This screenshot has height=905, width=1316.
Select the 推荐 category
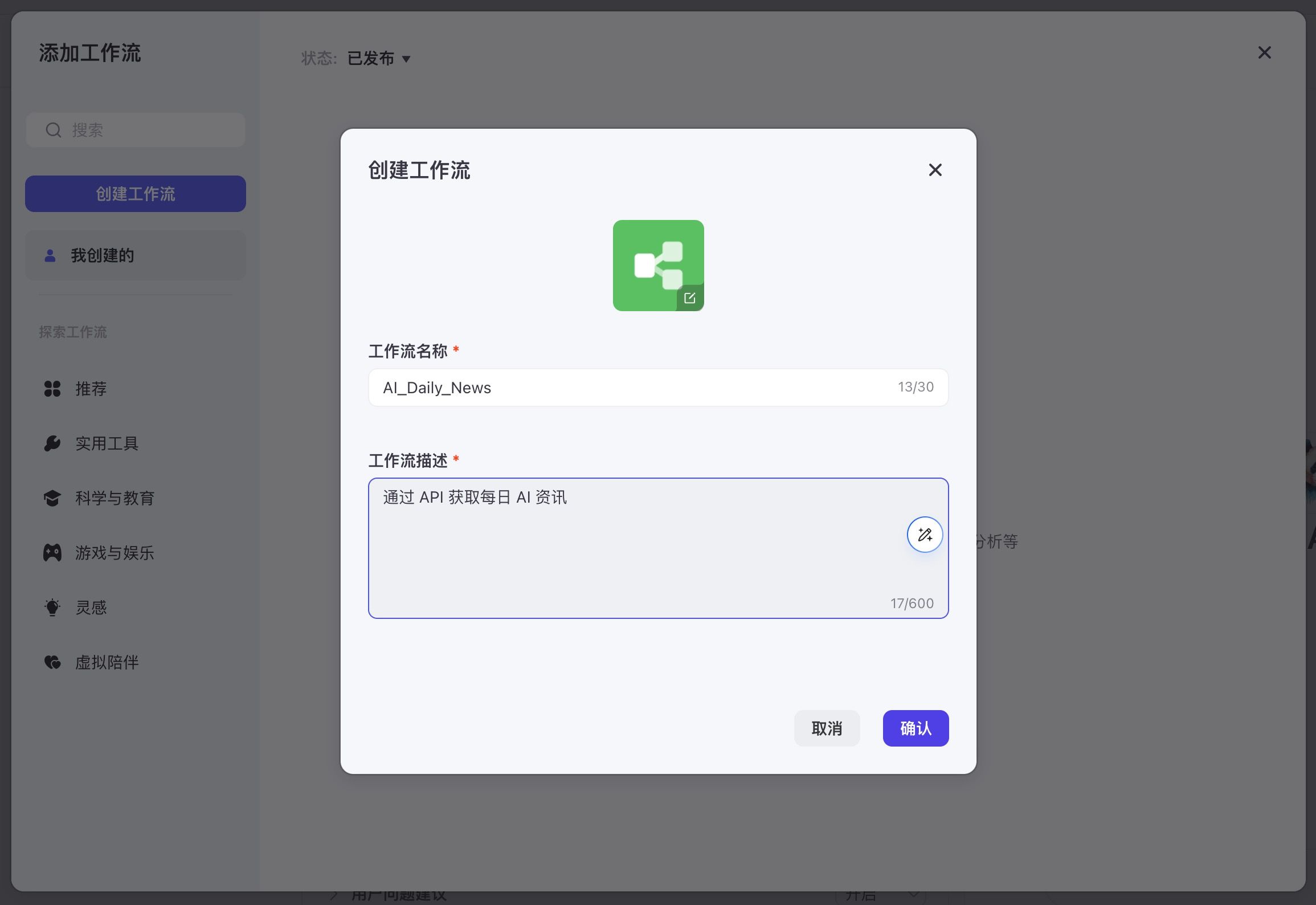91,389
